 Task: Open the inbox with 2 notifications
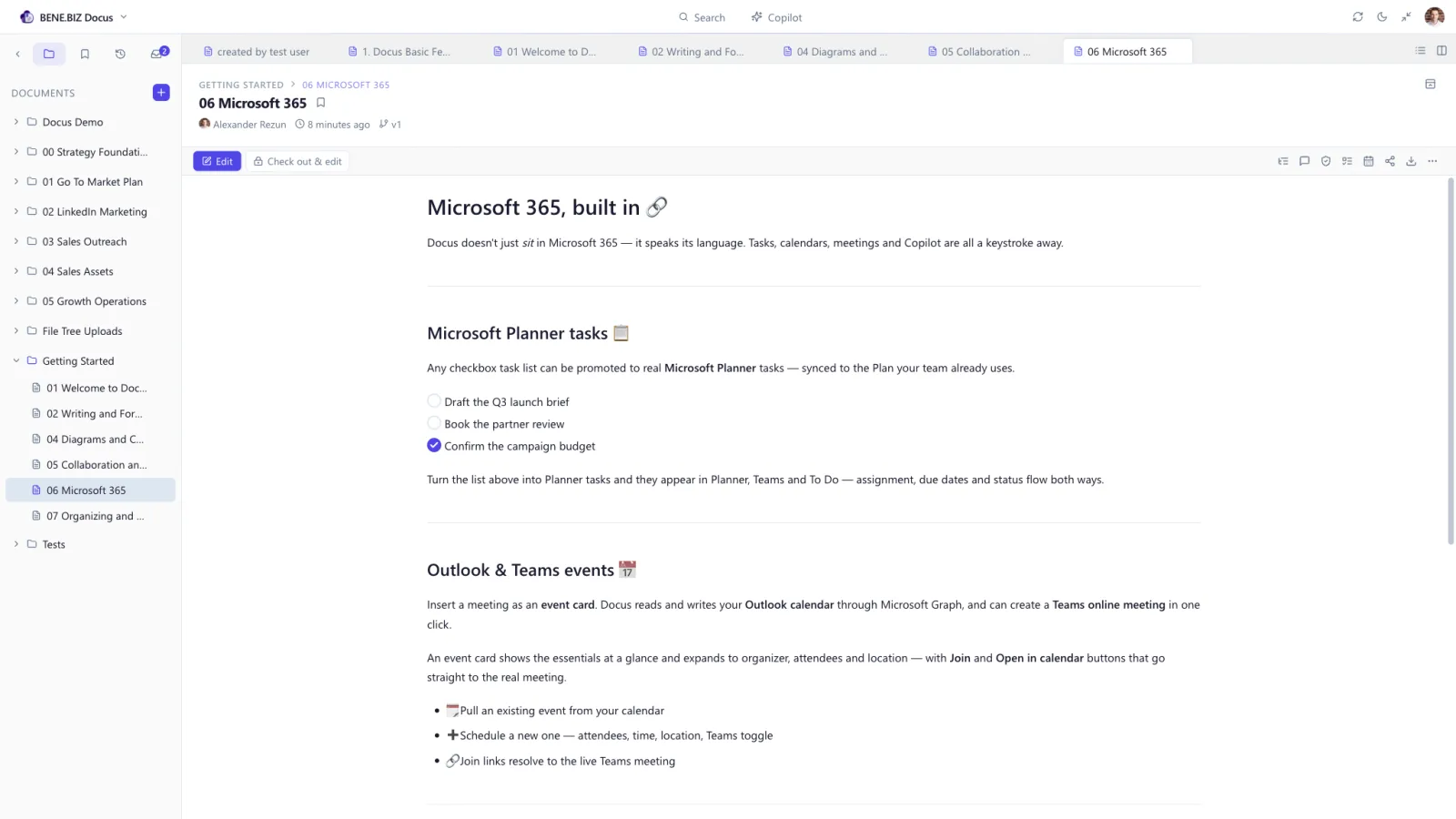pos(157,54)
